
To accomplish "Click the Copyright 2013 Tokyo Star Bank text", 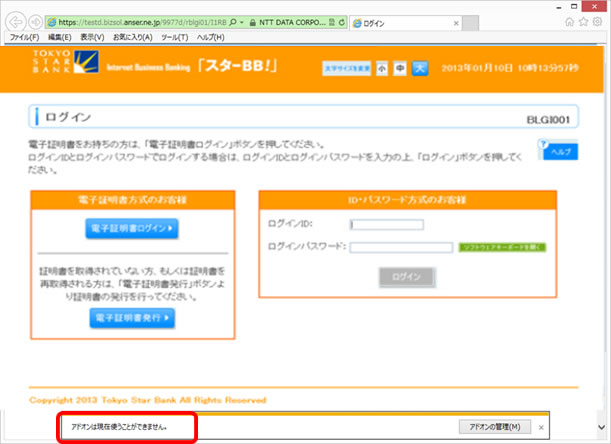I will (x=148, y=400).
